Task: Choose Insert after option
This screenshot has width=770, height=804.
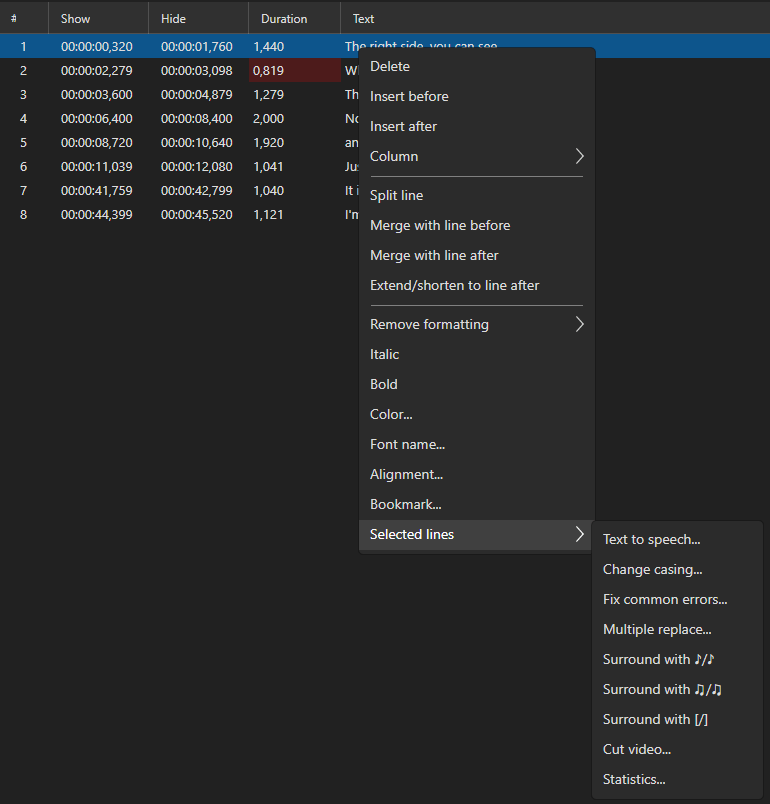Action: pyautogui.click(x=403, y=127)
